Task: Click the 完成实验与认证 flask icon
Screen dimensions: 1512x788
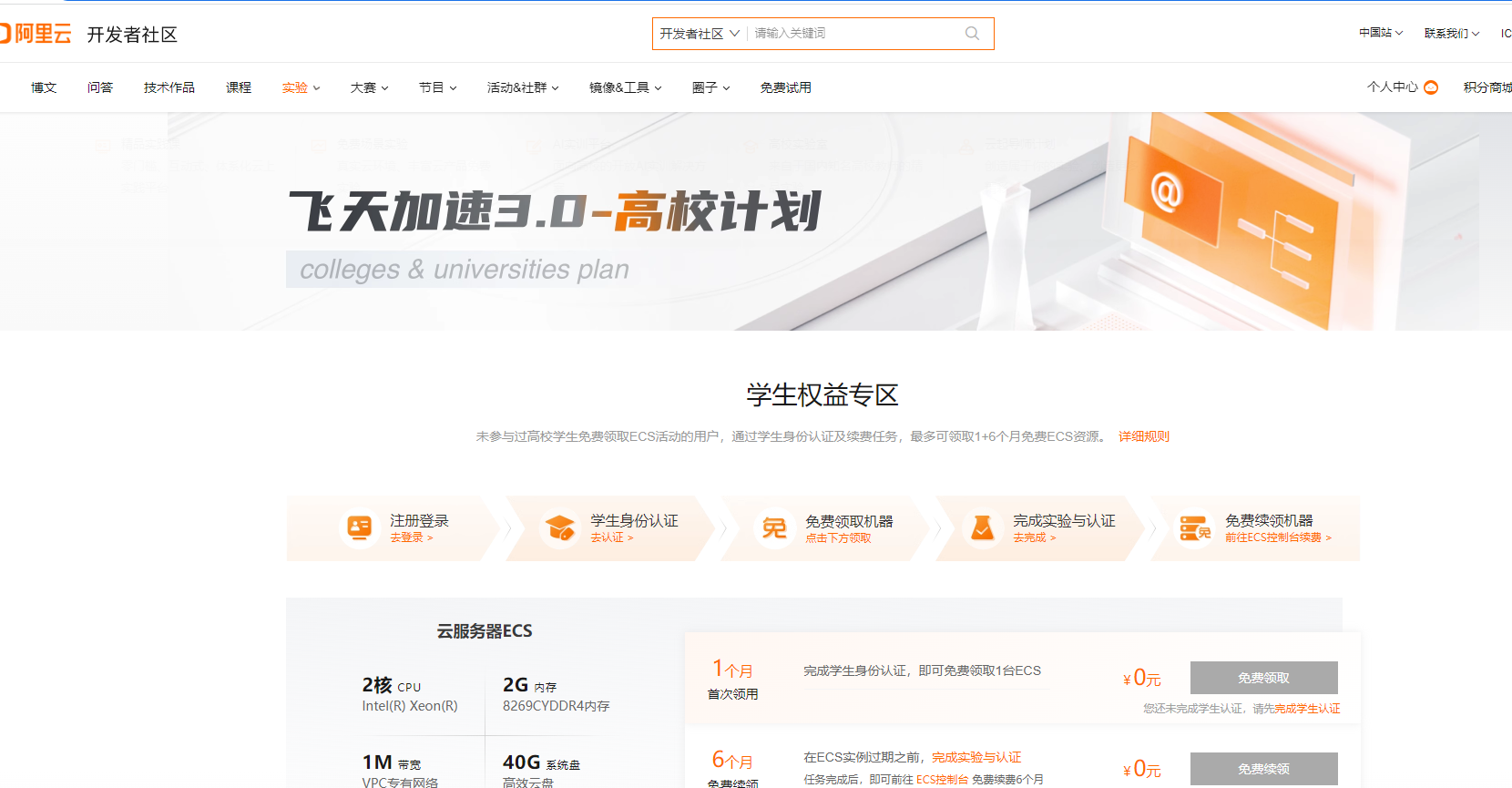Action: pyautogui.click(x=982, y=527)
